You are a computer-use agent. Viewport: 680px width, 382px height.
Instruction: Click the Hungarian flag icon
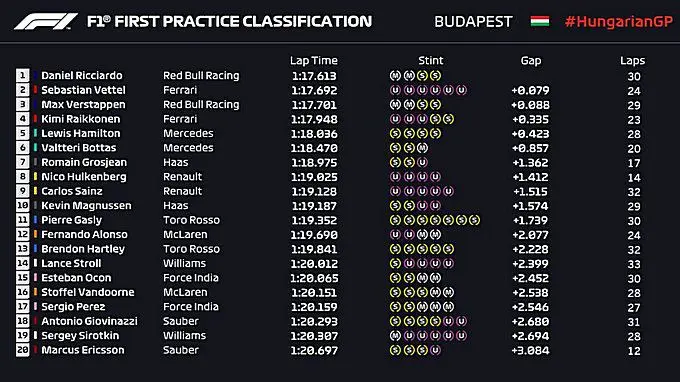coord(539,21)
